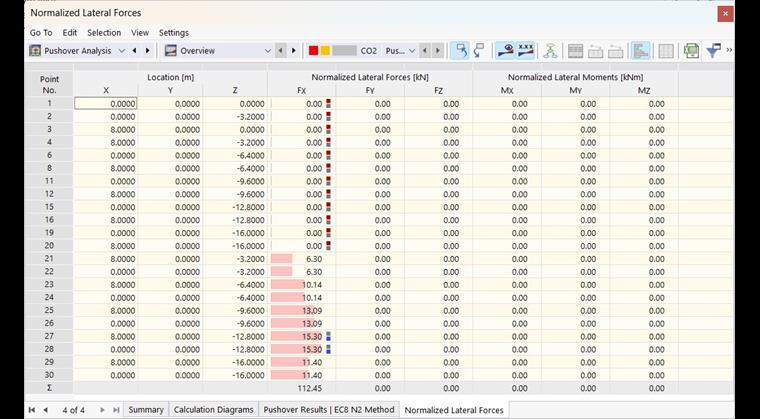
Task: Switch to the Calculation Diagrams tab
Action: point(214,410)
